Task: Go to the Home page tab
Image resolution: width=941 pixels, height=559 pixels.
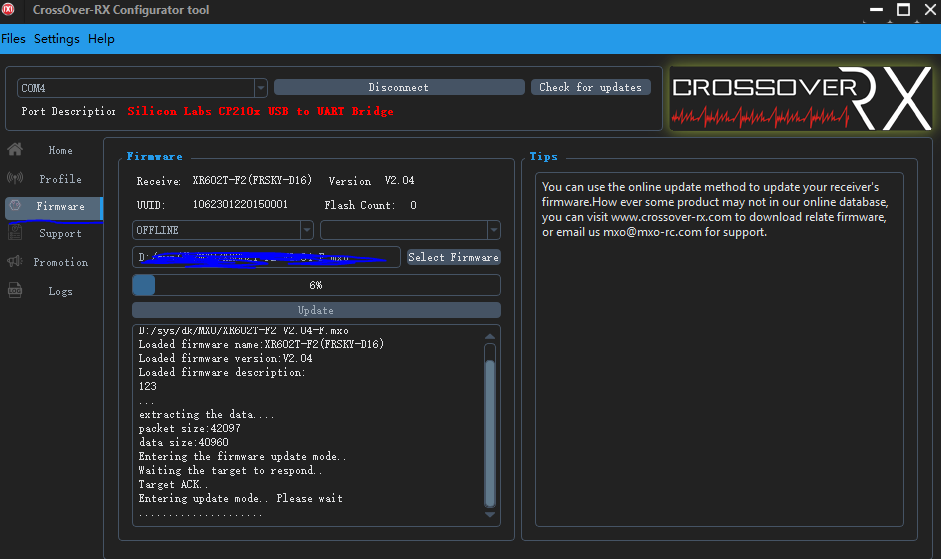Action: pos(60,150)
